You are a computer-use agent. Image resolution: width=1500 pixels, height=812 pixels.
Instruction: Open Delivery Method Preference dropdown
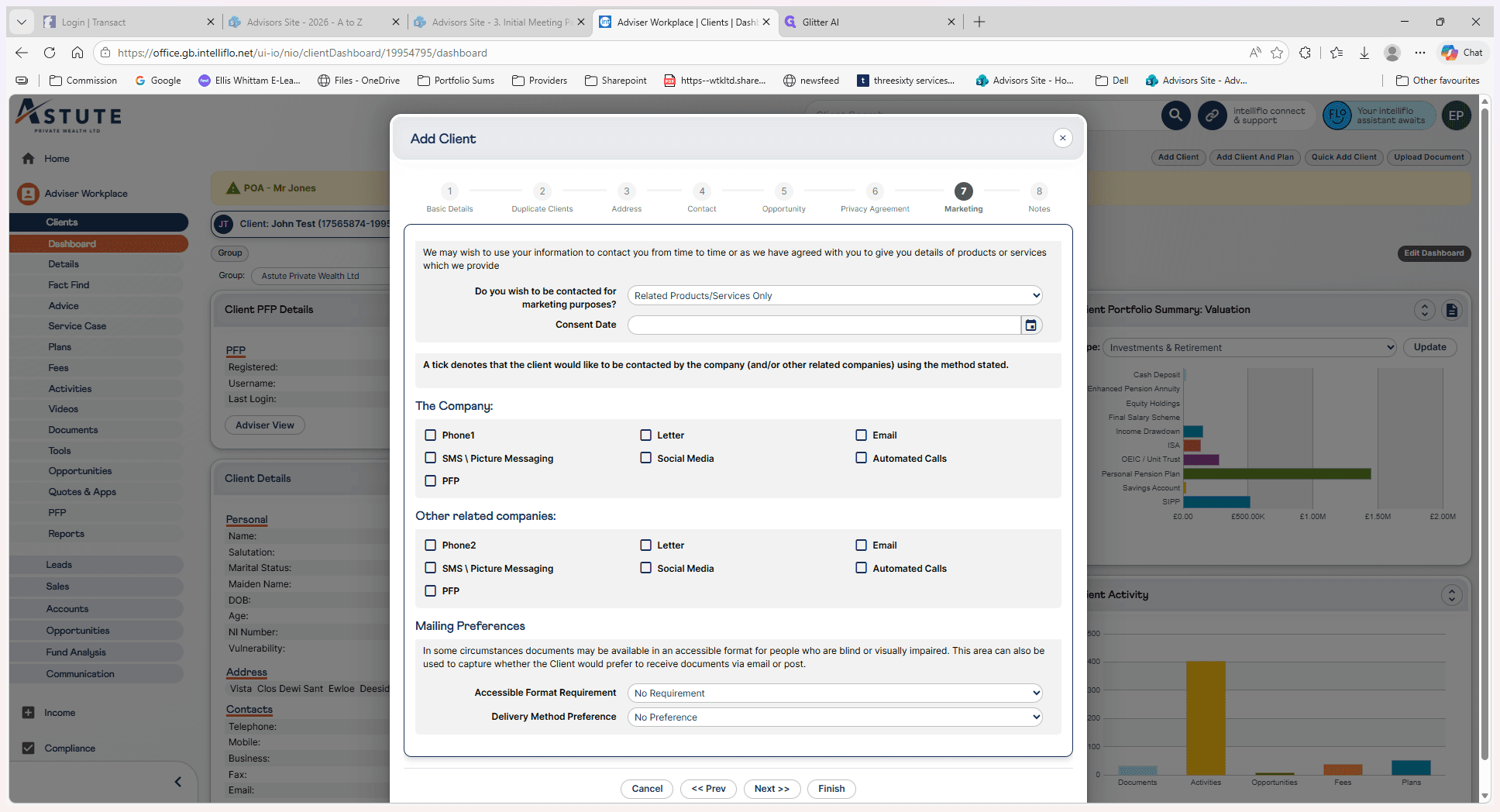pyautogui.click(x=835, y=717)
